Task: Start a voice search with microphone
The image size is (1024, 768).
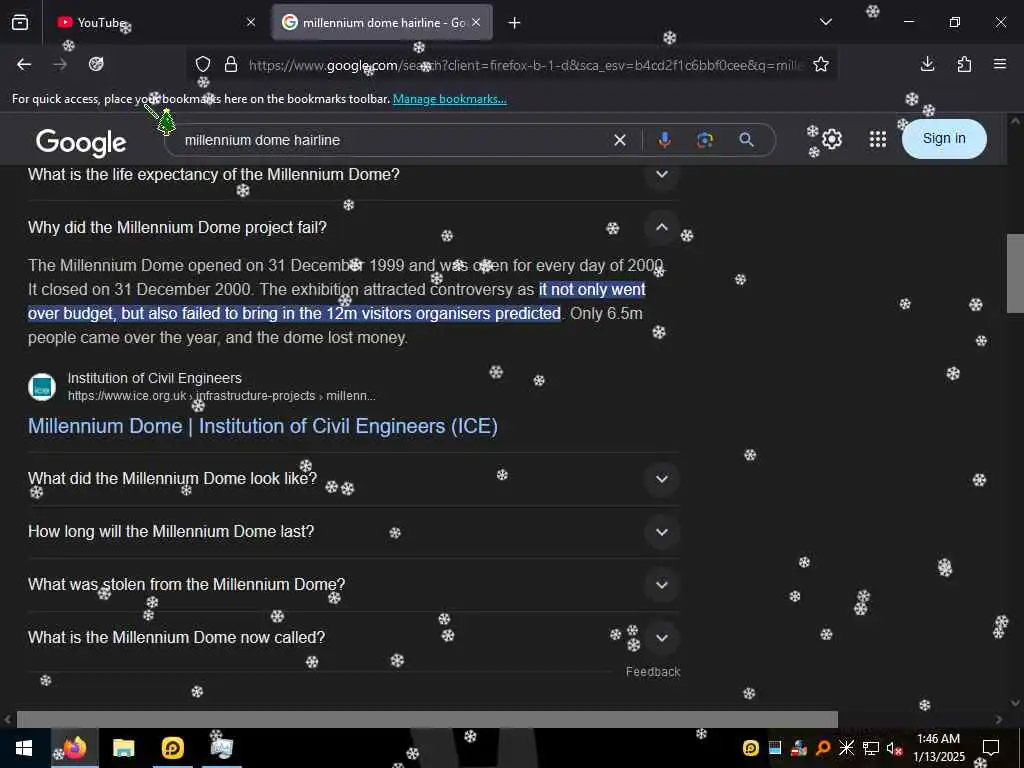Action: 664,140
